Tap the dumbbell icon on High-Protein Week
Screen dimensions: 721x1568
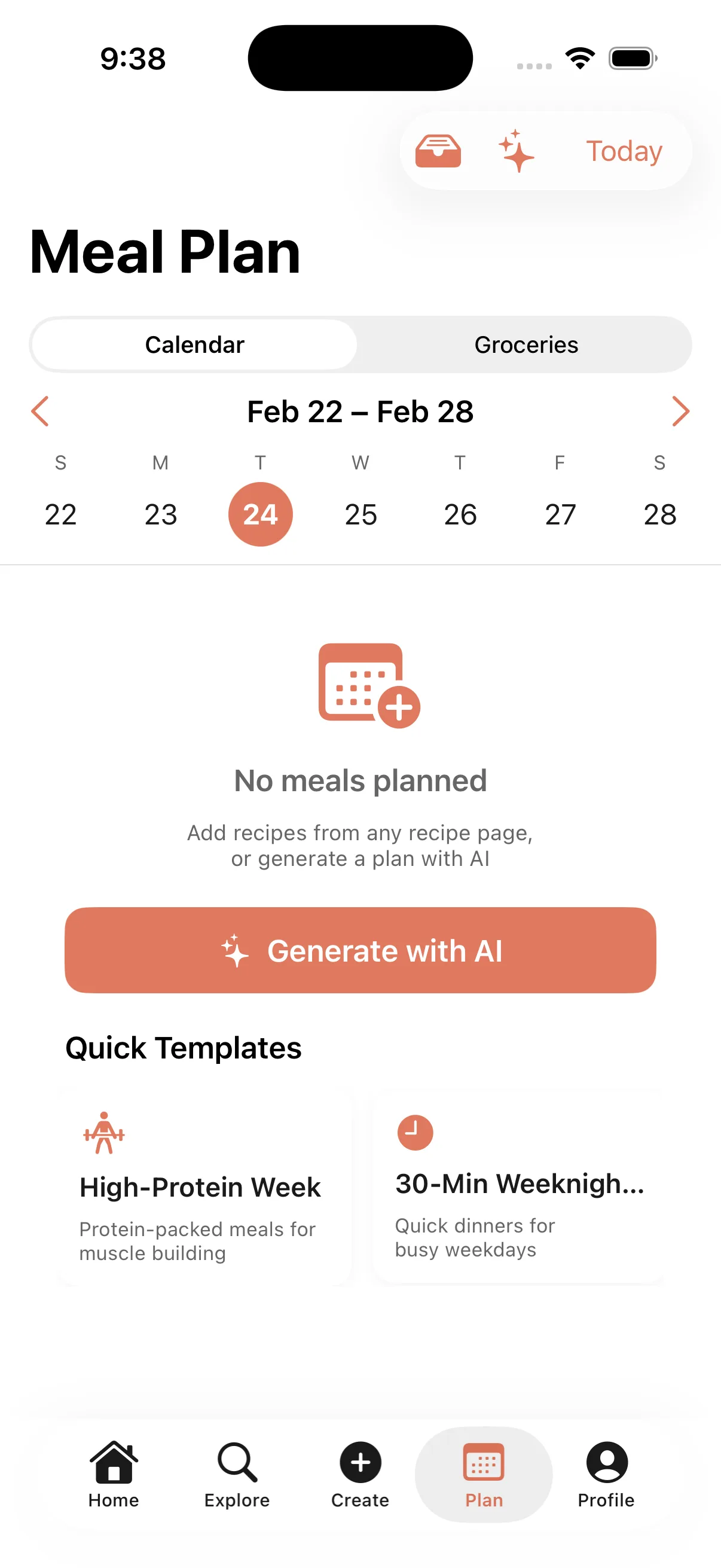[103, 1132]
